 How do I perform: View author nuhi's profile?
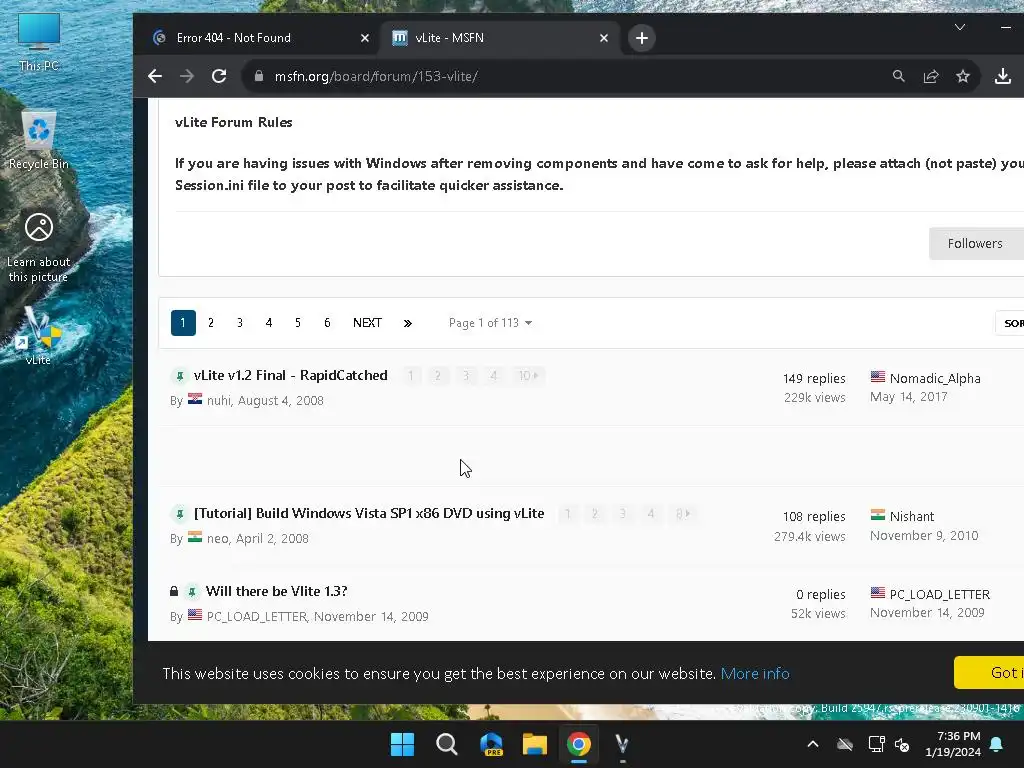[219, 400]
